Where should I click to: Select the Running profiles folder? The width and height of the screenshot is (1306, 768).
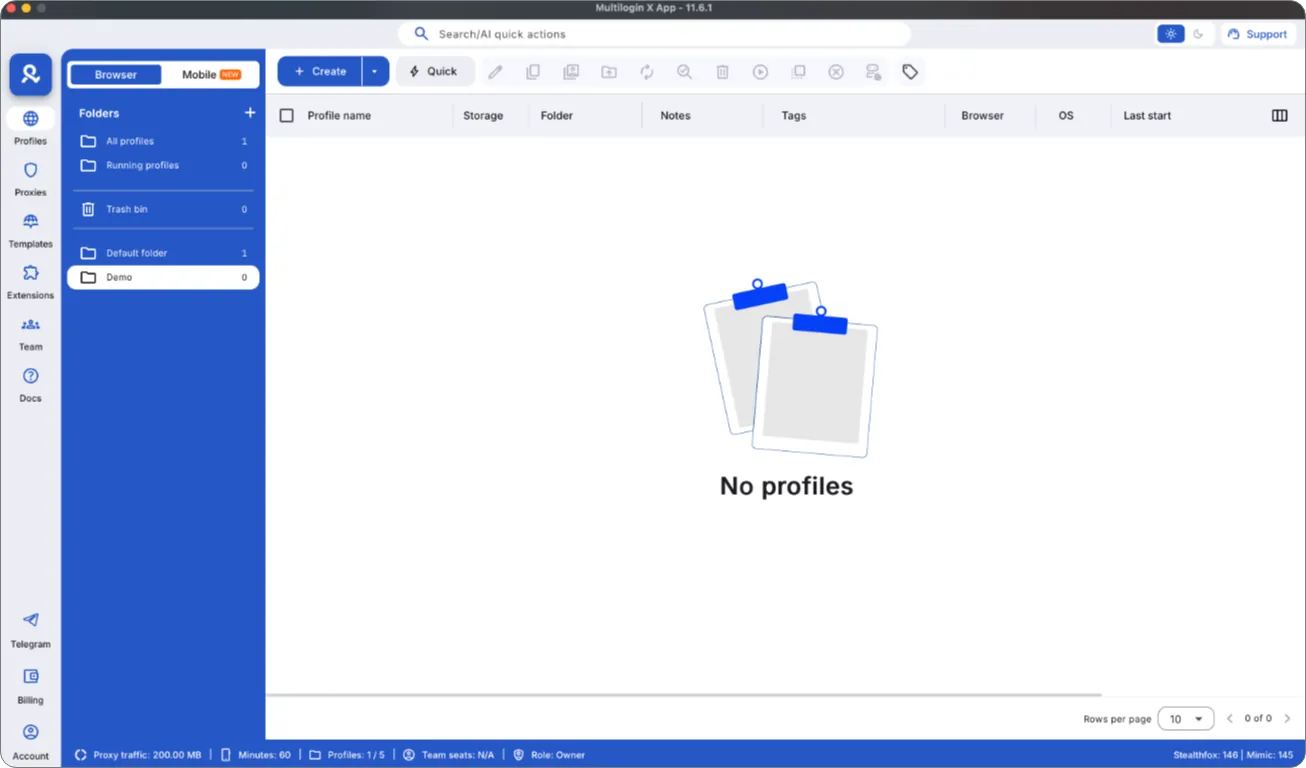(163, 165)
